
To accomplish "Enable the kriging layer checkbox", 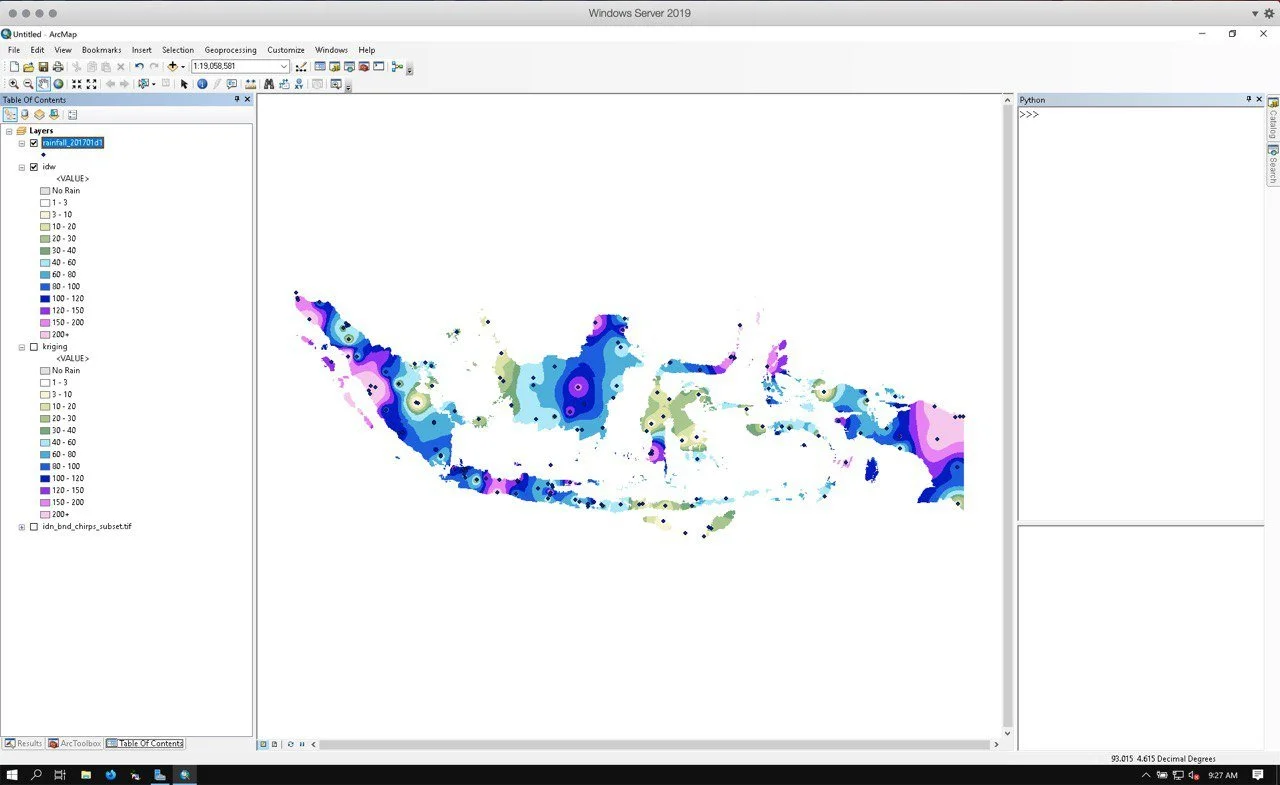I will pyautogui.click(x=34, y=347).
